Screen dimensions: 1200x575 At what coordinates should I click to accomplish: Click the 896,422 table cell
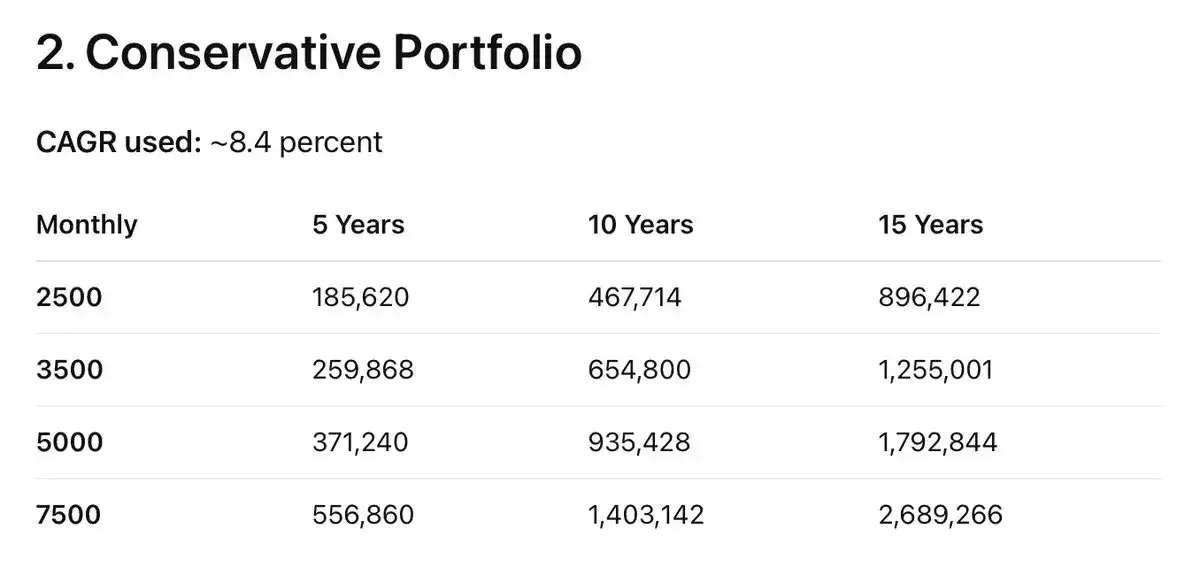tap(929, 297)
